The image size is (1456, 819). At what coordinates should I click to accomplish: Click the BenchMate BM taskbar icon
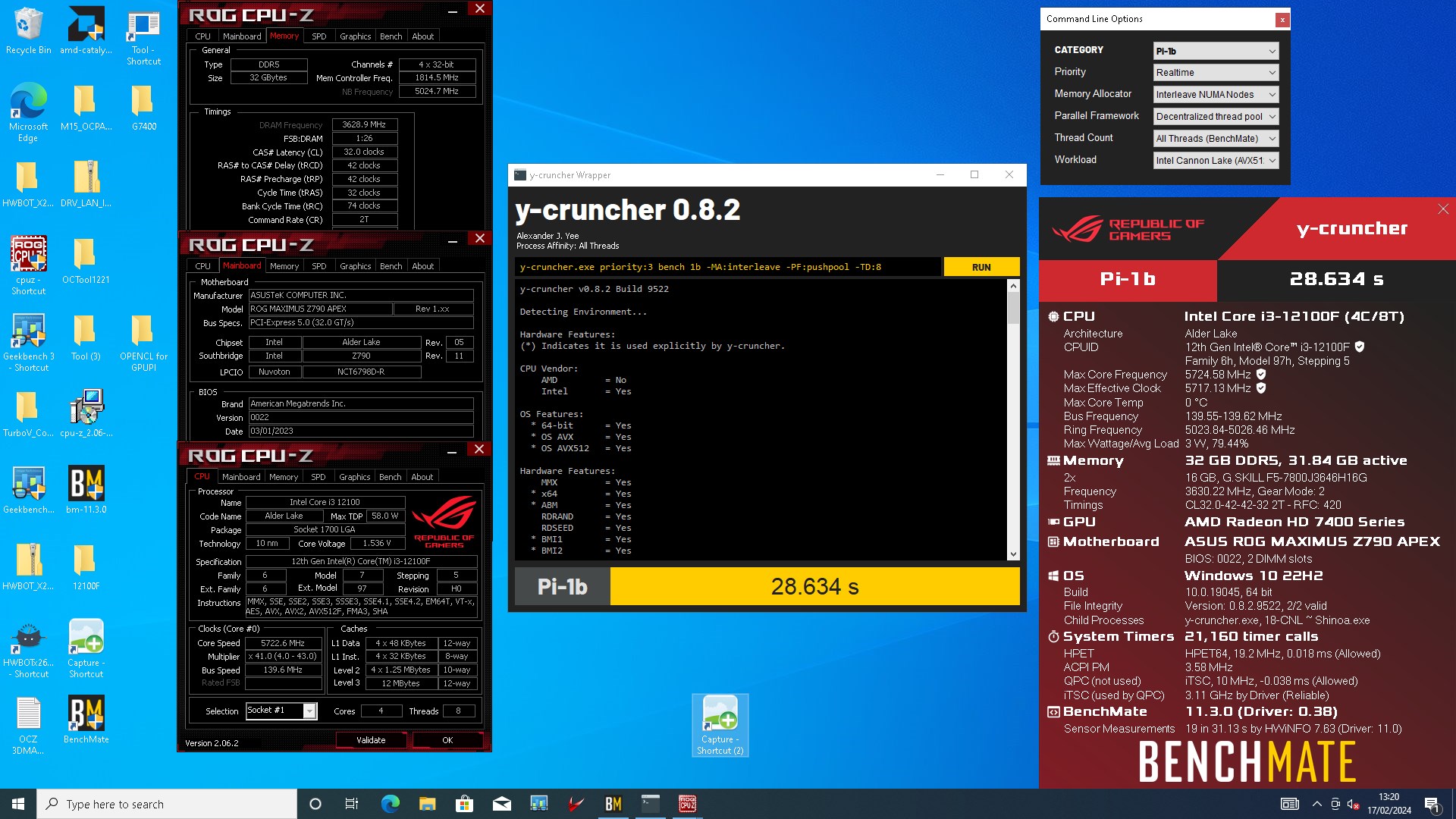coord(613,804)
